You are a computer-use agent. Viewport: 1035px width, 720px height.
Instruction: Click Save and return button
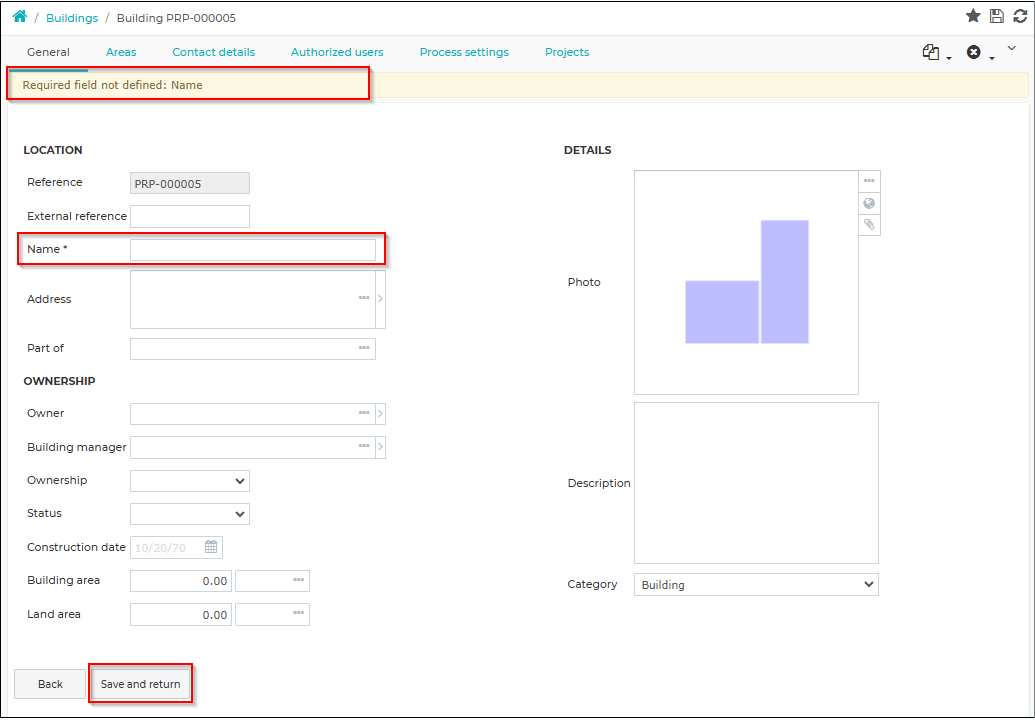pos(141,684)
